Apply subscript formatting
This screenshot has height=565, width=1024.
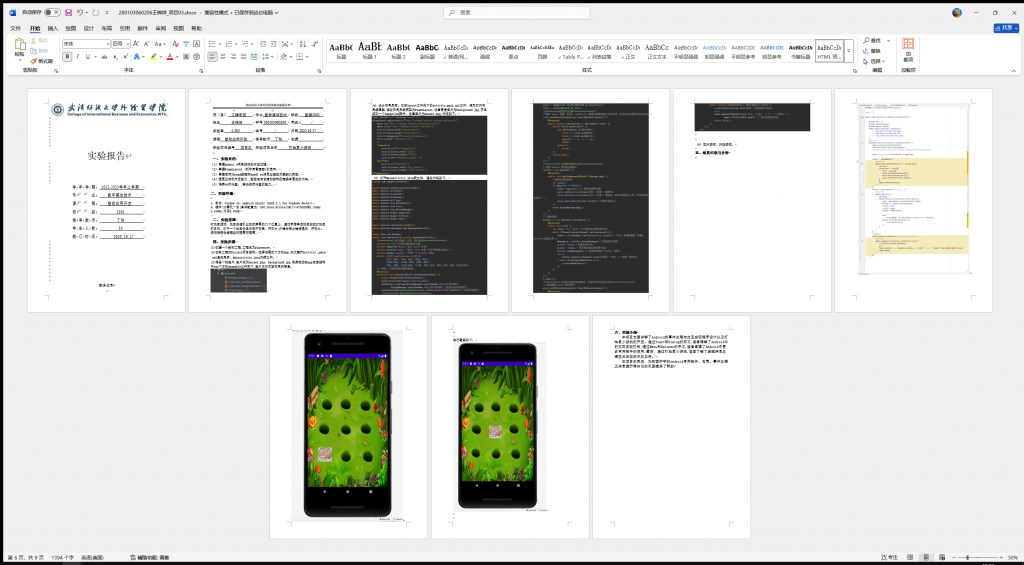tap(116, 57)
